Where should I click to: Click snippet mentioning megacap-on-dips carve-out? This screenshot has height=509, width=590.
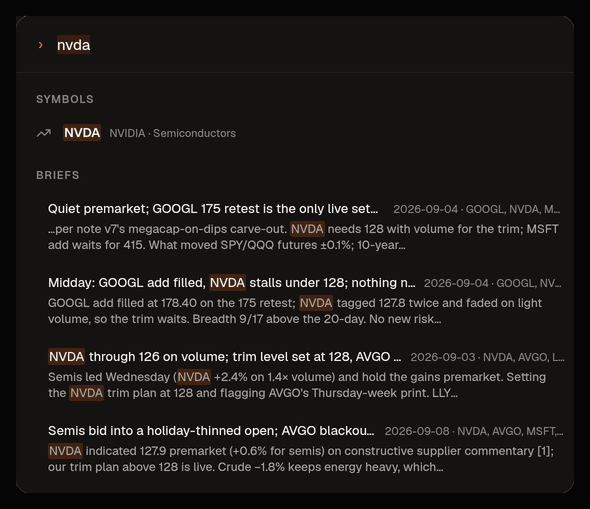[x=303, y=237]
